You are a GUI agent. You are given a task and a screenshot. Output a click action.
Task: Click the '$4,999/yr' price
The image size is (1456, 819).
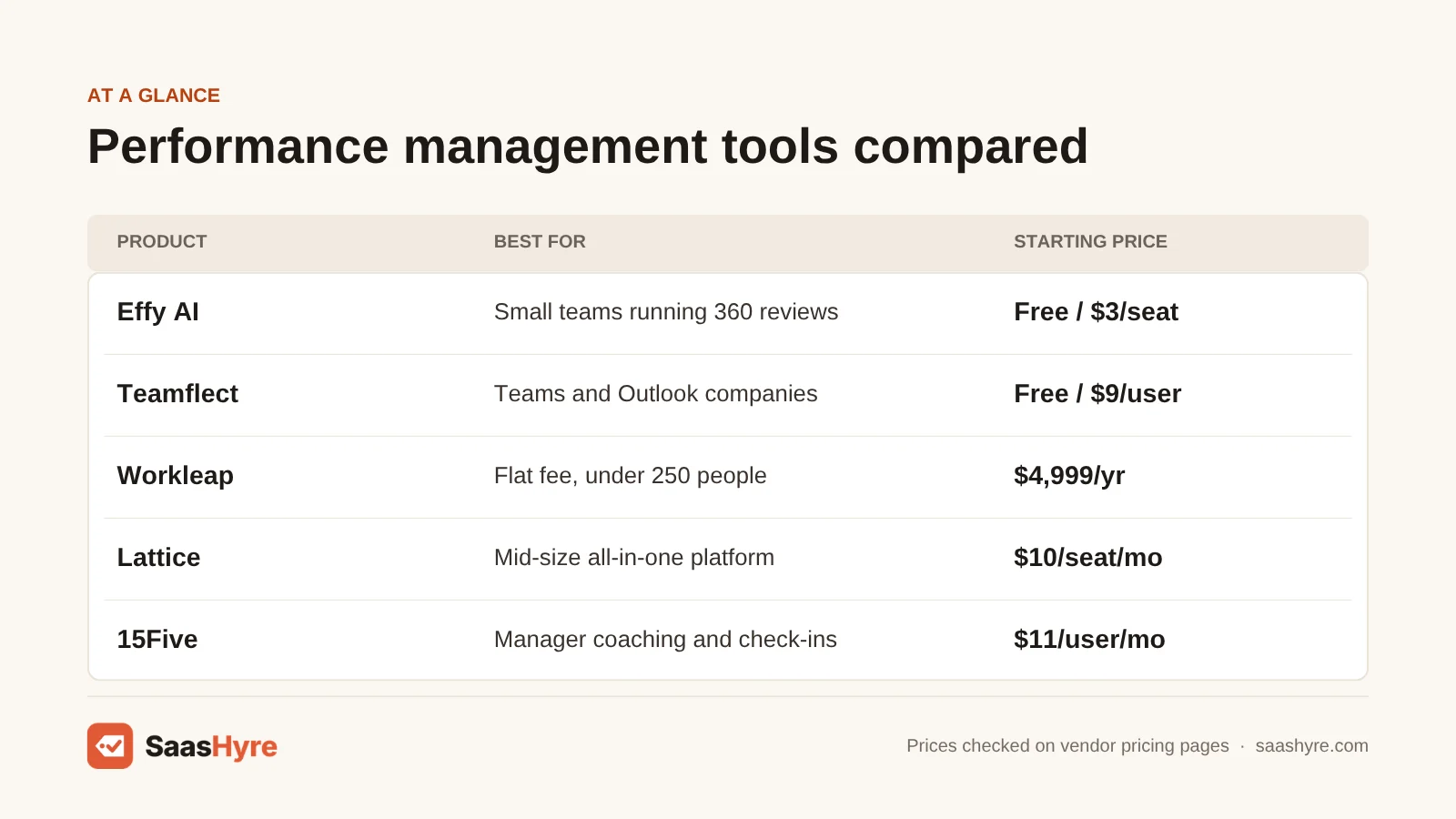(x=1069, y=476)
